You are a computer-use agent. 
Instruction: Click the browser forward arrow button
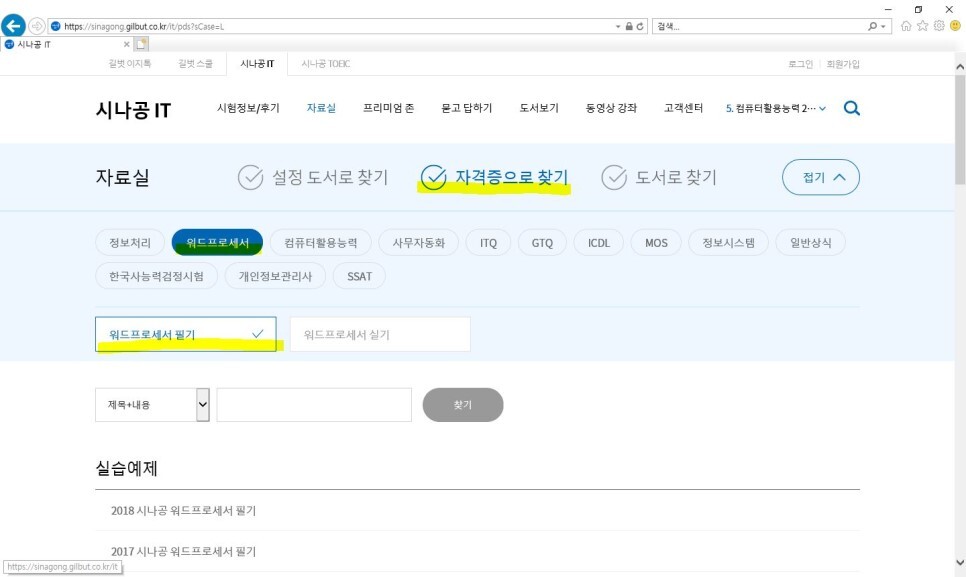pyautogui.click(x=37, y=26)
